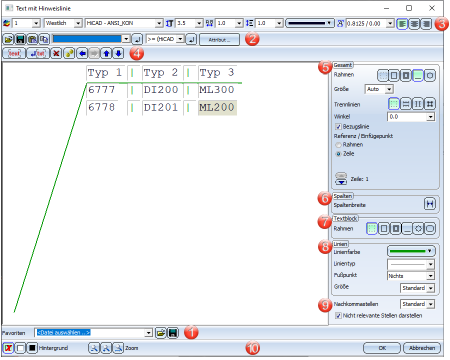Select right text alignment icon
The image size is (450, 360).
coord(426,24)
